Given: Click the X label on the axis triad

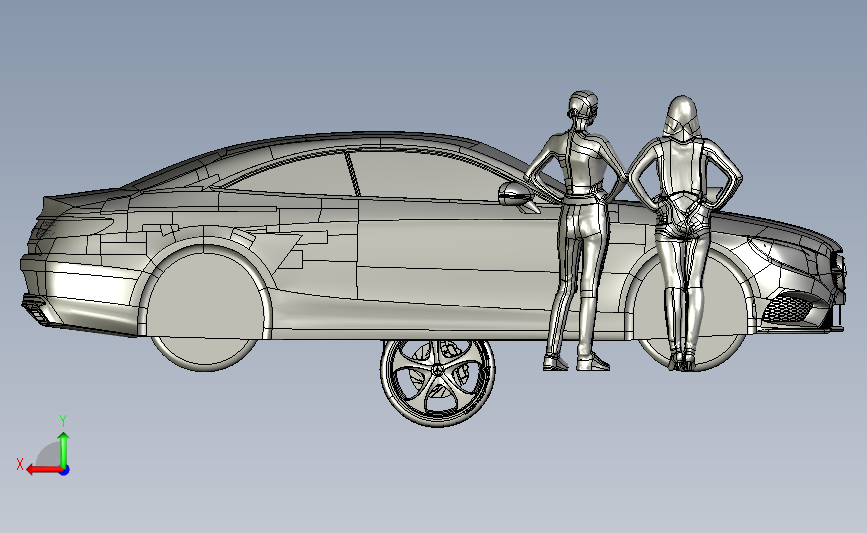Looking at the screenshot, I should pos(20,464).
